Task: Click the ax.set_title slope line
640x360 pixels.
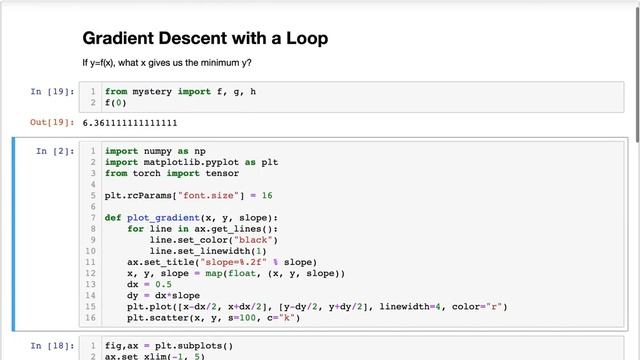Action: click(x=222, y=262)
